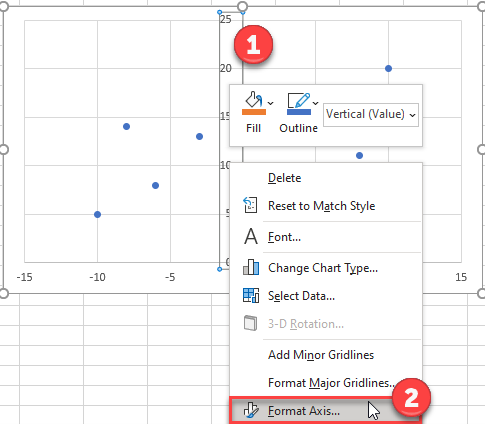Image resolution: width=485 pixels, height=424 pixels.
Task: Open the Fill color dropdown arrow
Action: coord(271,103)
